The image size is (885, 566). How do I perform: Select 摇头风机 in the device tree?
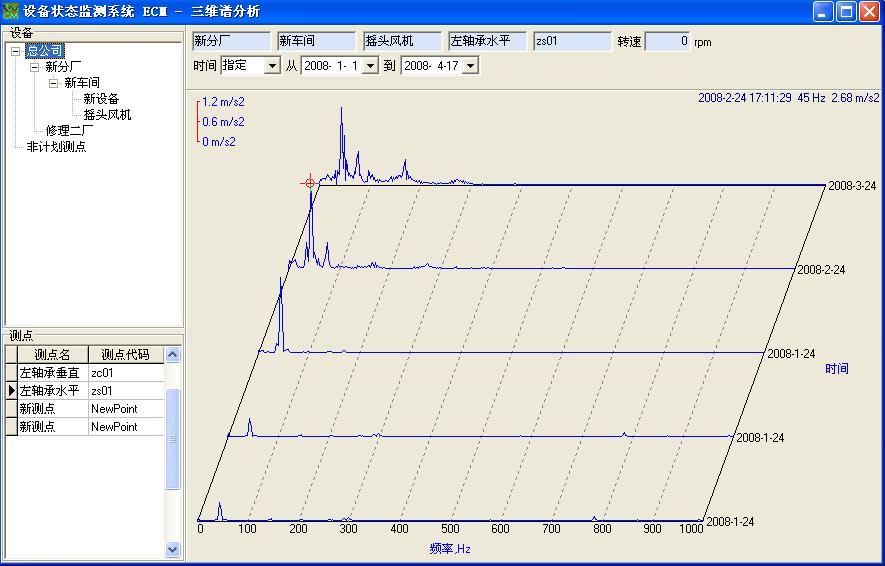coord(107,115)
